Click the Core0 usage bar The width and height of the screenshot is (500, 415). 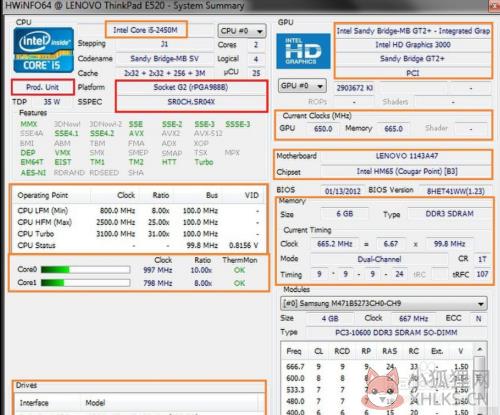tap(85, 269)
